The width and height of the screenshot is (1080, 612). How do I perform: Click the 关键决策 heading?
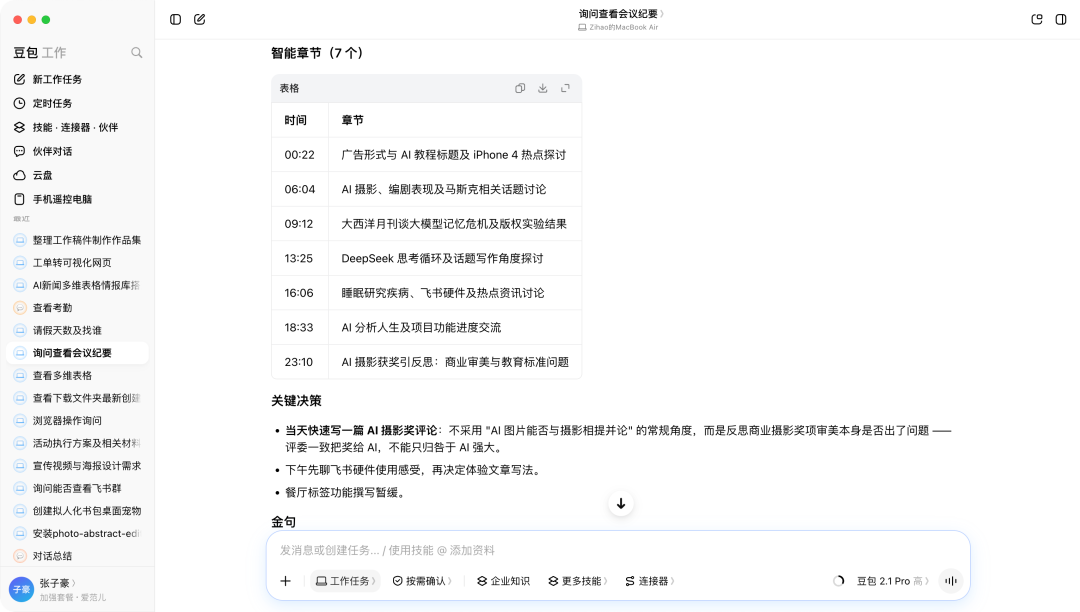(296, 401)
